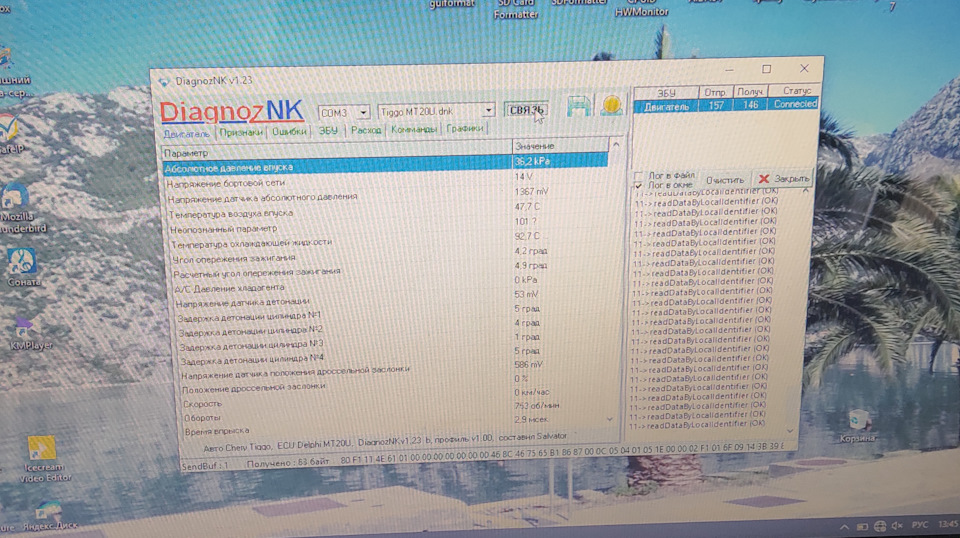960x538 pixels.
Task: Click the network globe tray icon
Action: click(x=880, y=526)
